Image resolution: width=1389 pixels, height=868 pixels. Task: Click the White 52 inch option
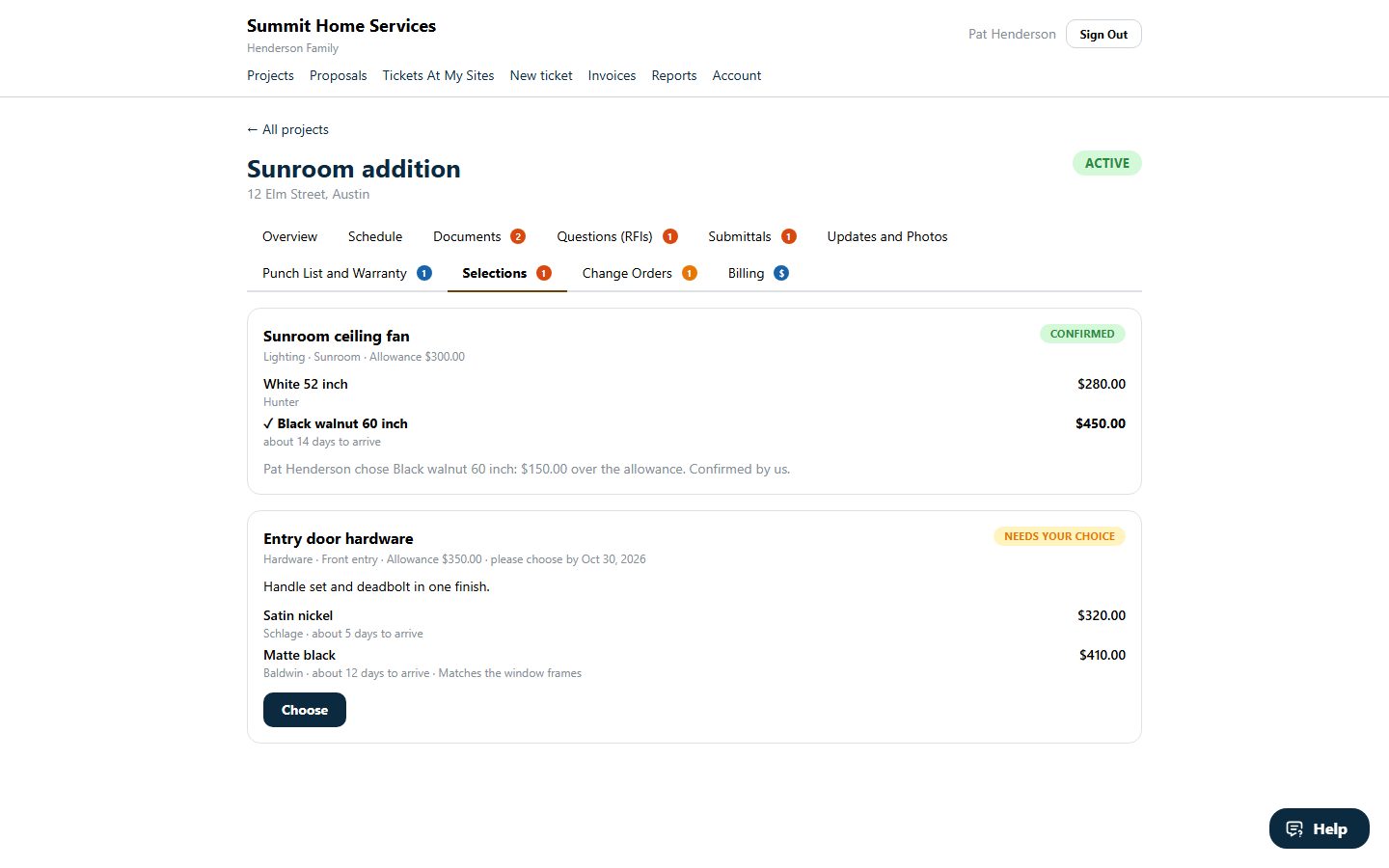click(306, 384)
